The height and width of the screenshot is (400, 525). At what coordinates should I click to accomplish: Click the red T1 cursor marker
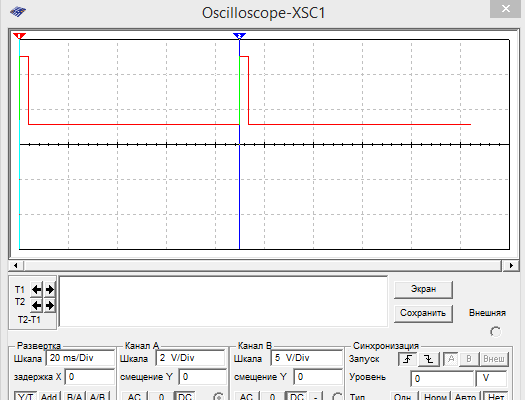[19, 36]
